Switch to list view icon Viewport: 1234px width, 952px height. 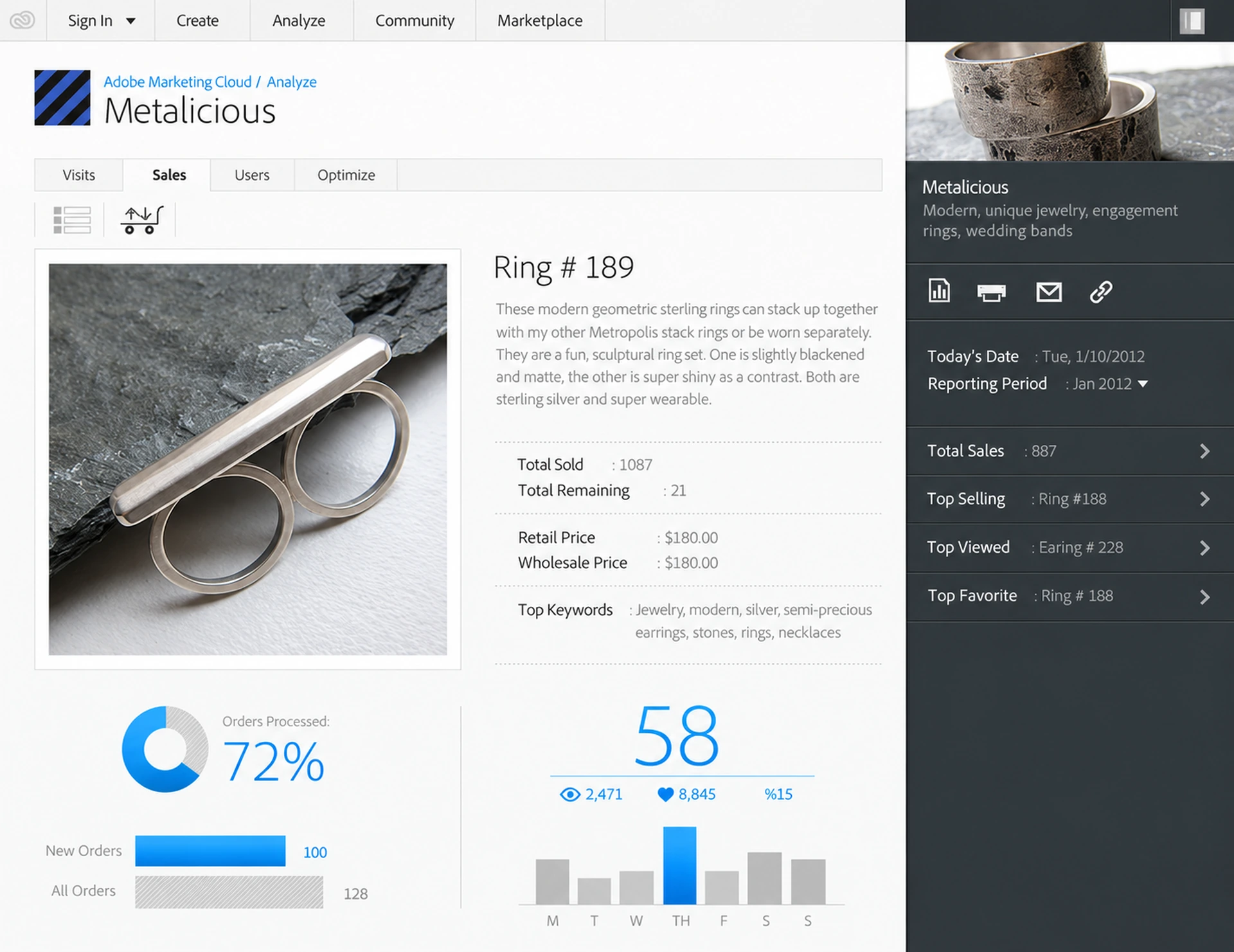click(72, 220)
